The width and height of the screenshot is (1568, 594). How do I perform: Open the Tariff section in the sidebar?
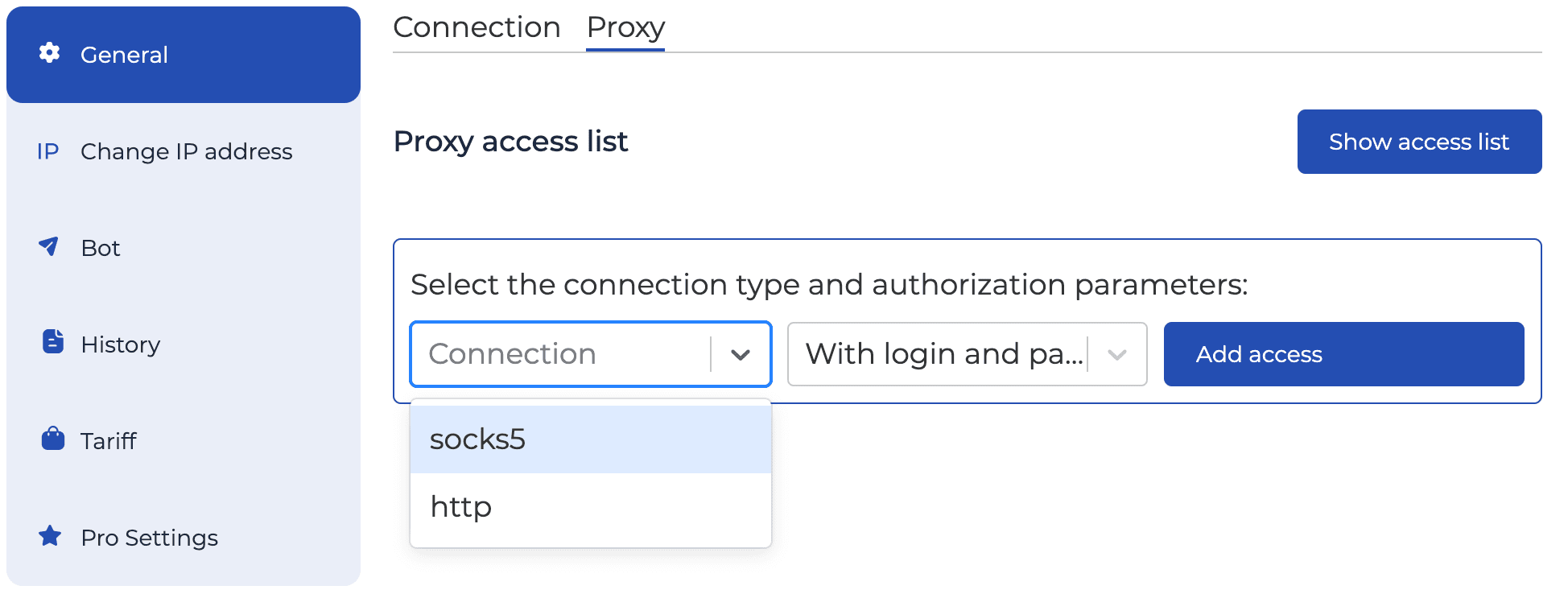tap(108, 439)
